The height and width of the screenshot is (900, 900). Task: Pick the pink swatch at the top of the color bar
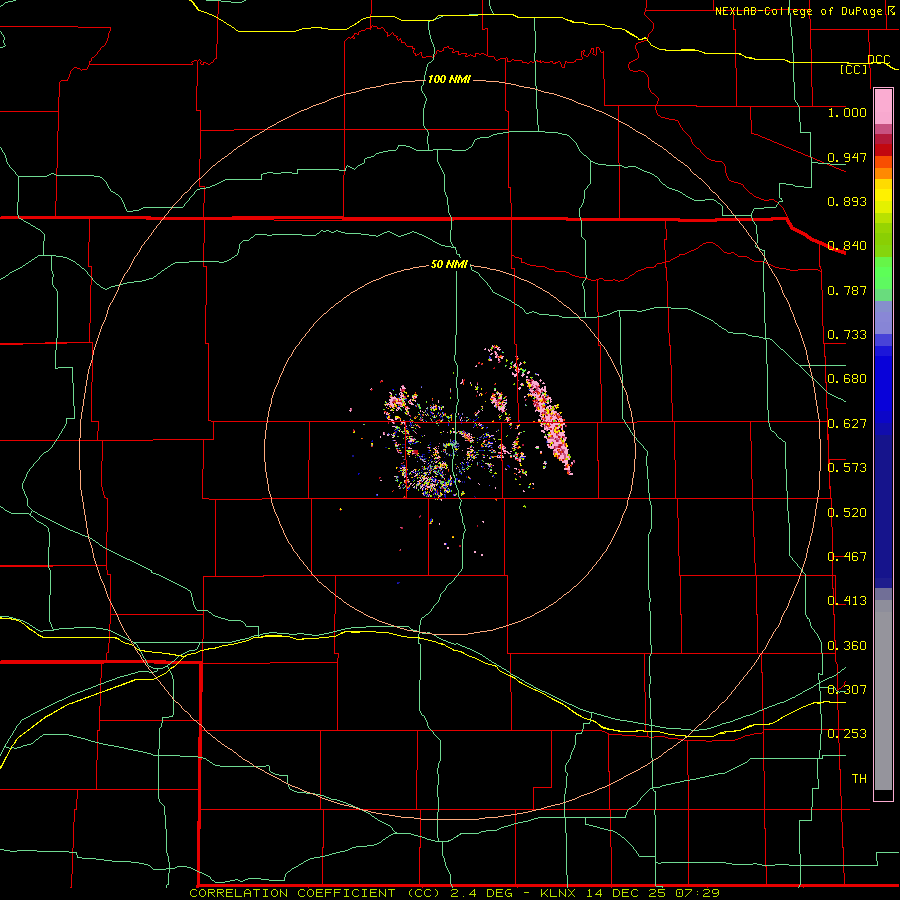click(883, 107)
